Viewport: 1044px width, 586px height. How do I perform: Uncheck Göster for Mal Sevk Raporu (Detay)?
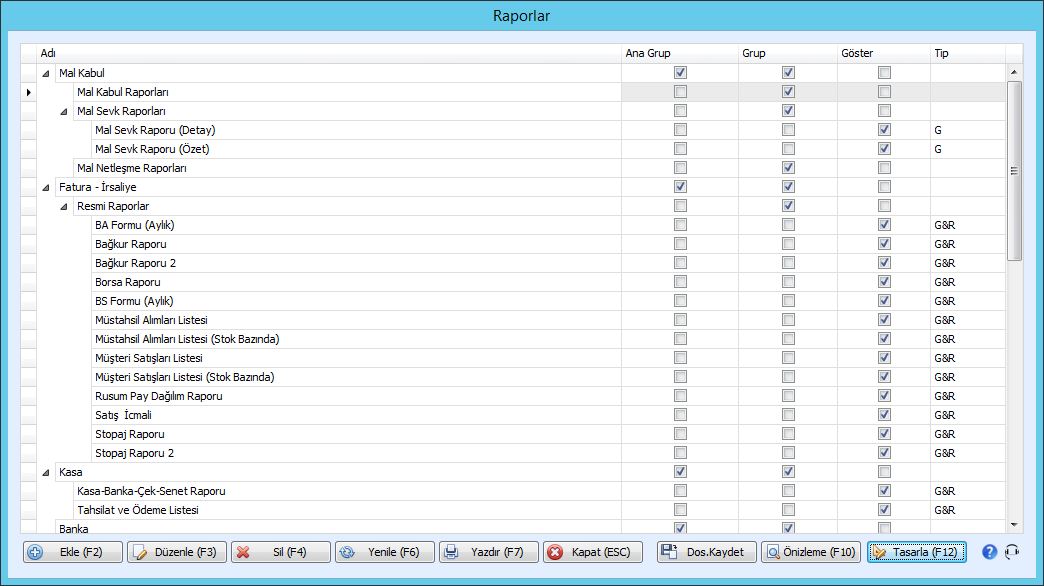click(x=884, y=129)
